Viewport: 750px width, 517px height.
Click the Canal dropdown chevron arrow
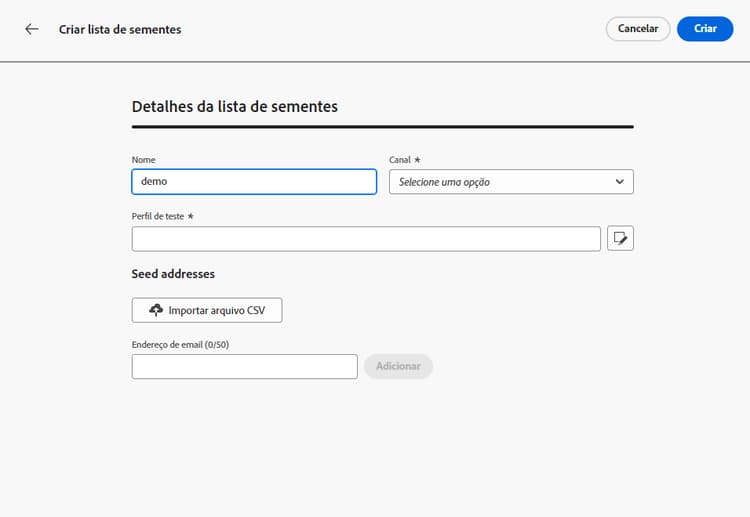tap(620, 182)
